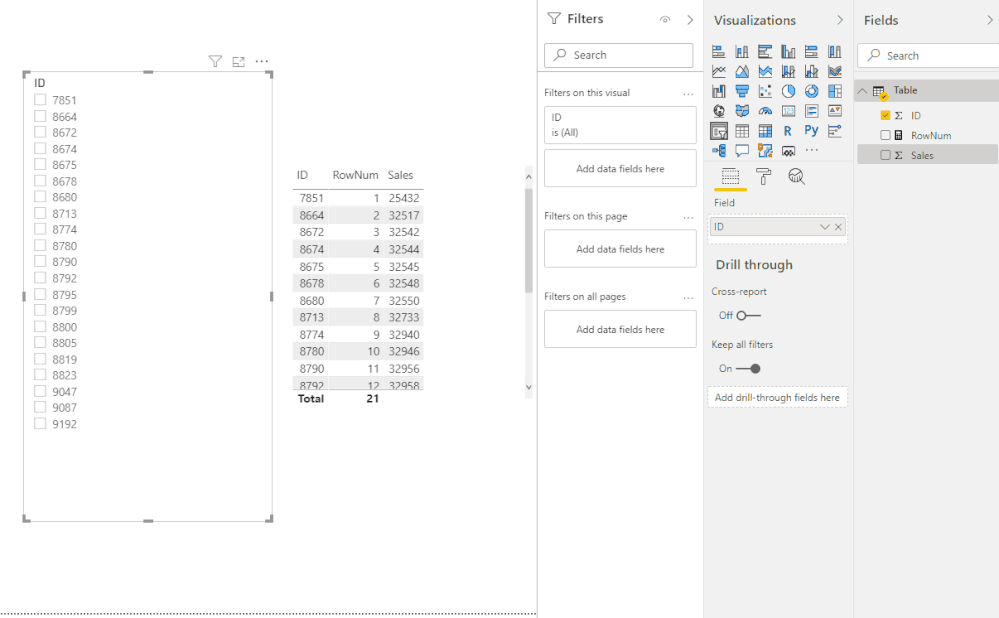Open Filters on this page options

tap(688, 217)
